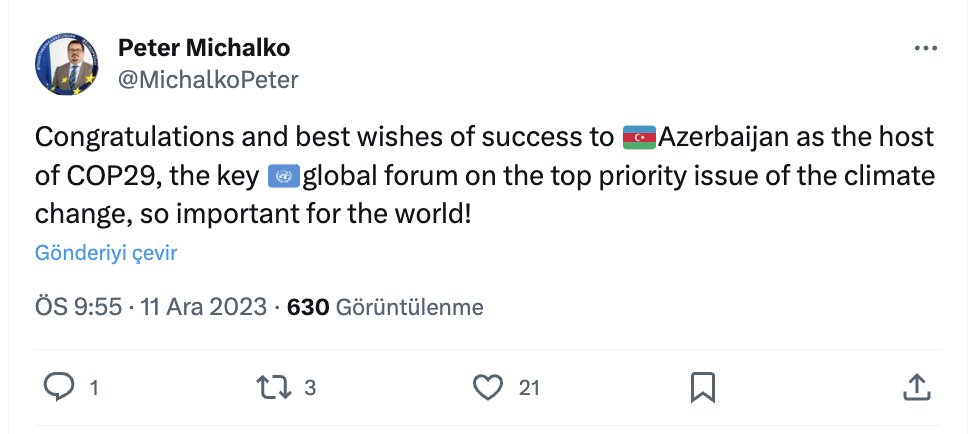Click the like count number 21

click(528, 389)
